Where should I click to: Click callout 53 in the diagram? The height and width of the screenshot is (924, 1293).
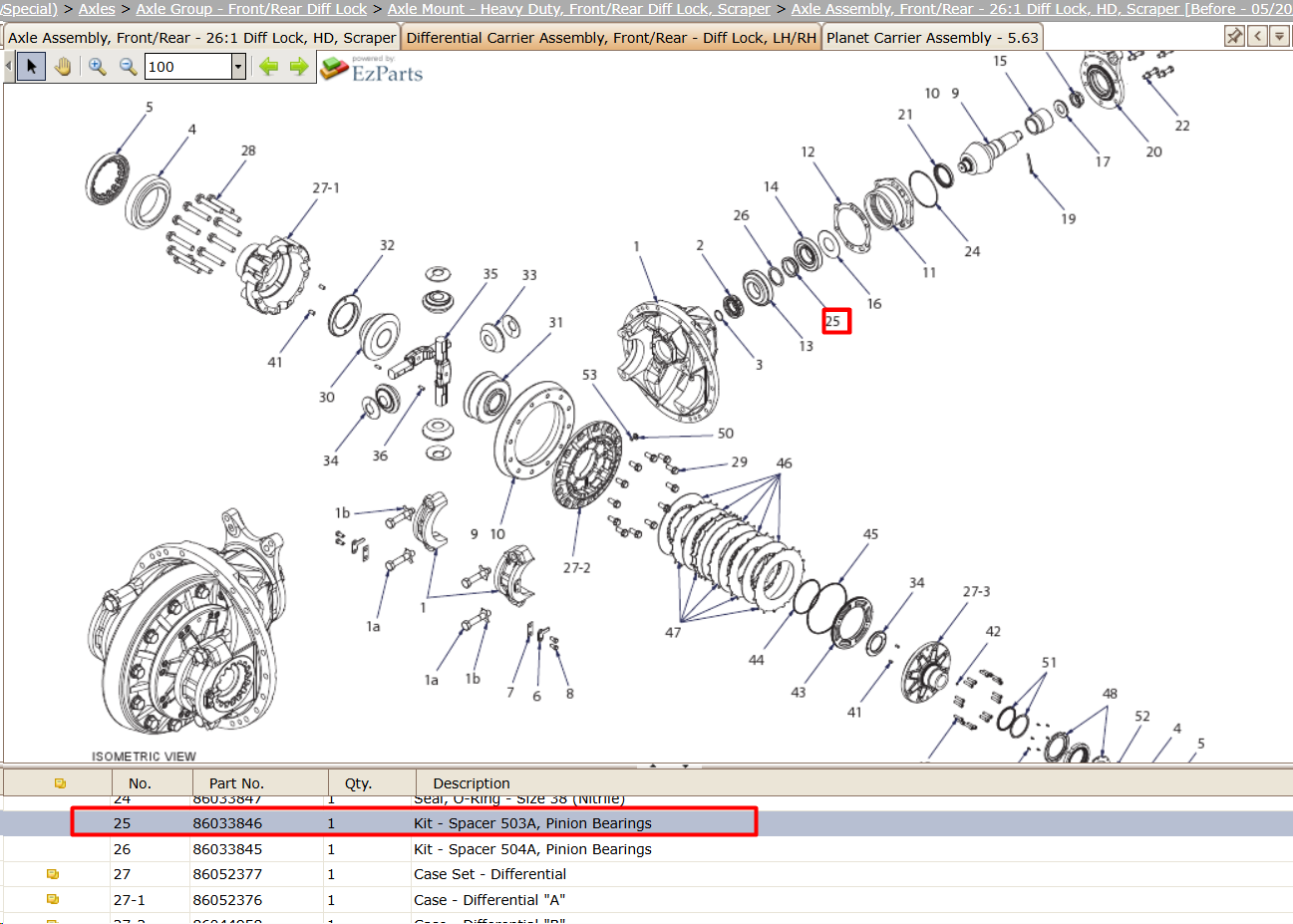coord(589,375)
